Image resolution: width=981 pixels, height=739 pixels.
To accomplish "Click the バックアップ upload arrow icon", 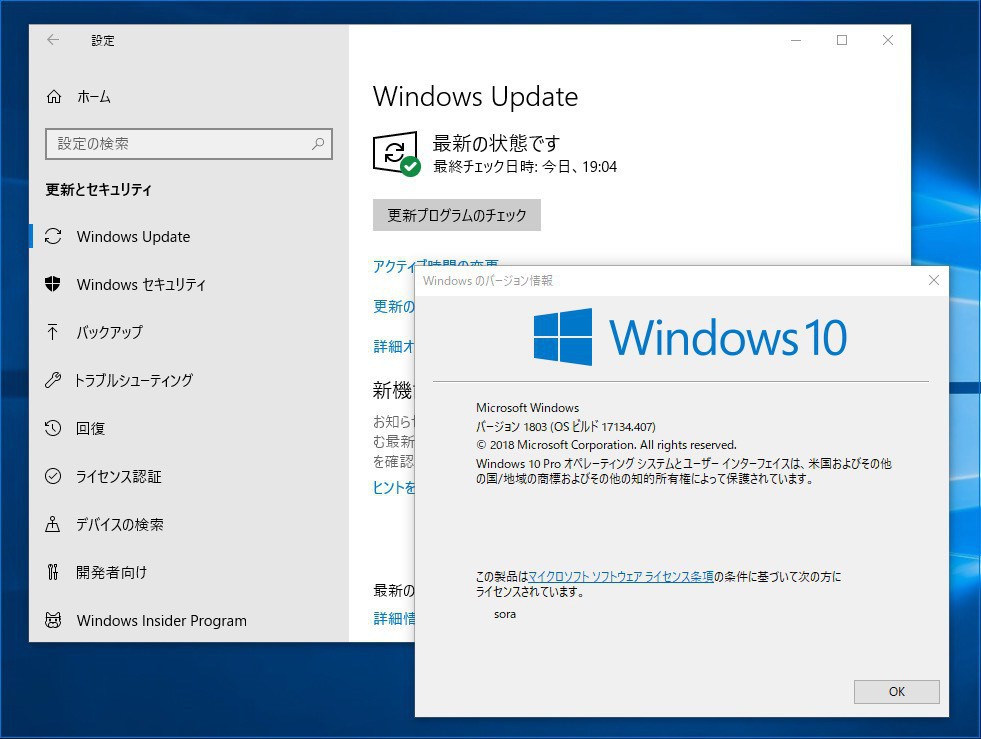I will (53, 332).
